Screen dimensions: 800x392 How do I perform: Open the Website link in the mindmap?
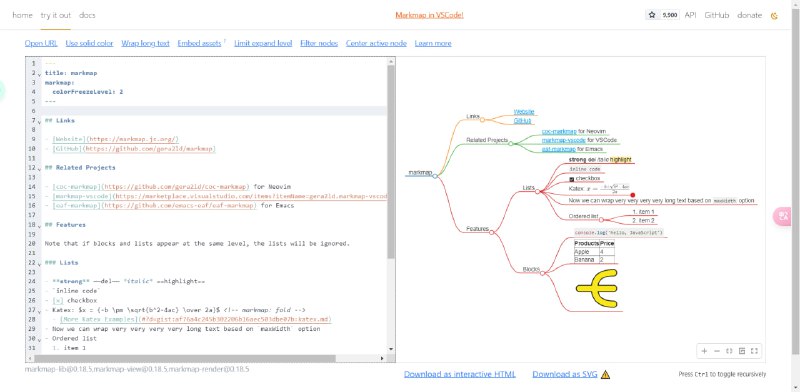524,112
